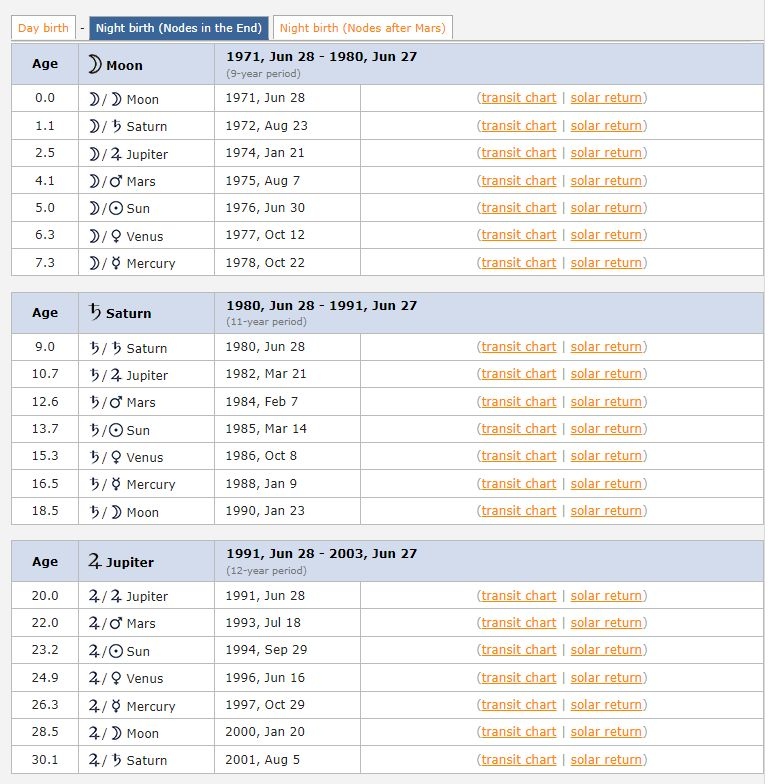The height and width of the screenshot is (784, 779).
Task: Open transit chart for 1993, Jul 18
Action: pyautogui.click(x=518, y=623)
